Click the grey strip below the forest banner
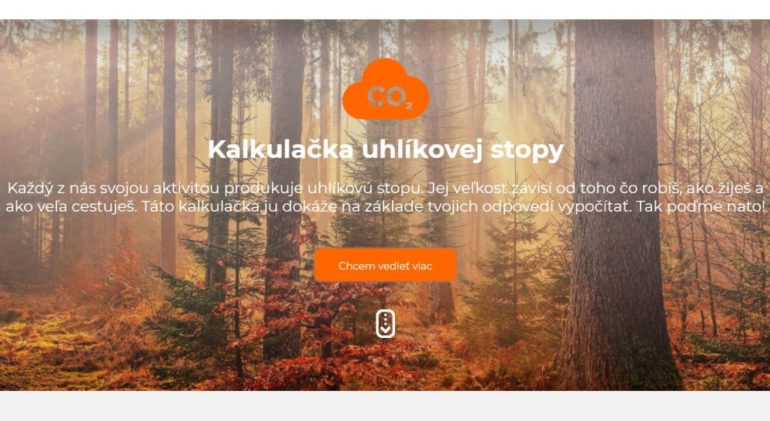770x421 pixels. (x=385, y=406)
